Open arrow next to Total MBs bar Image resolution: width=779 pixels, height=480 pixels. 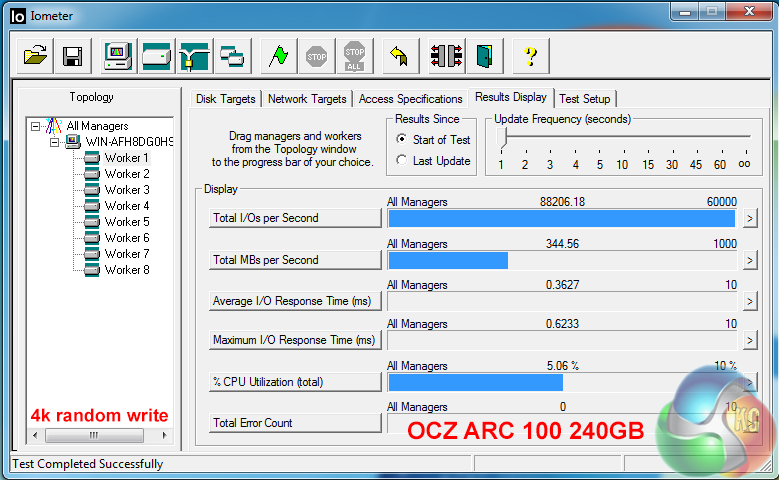coord(750,260)
